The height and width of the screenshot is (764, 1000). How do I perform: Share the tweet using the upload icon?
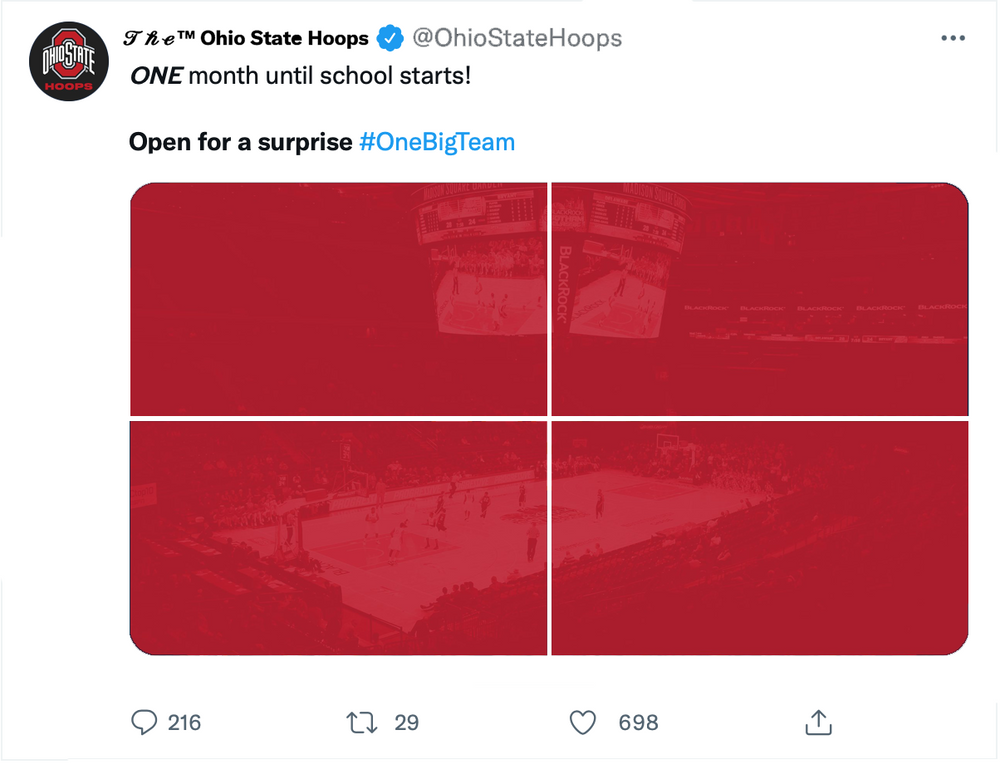(819, 721)
